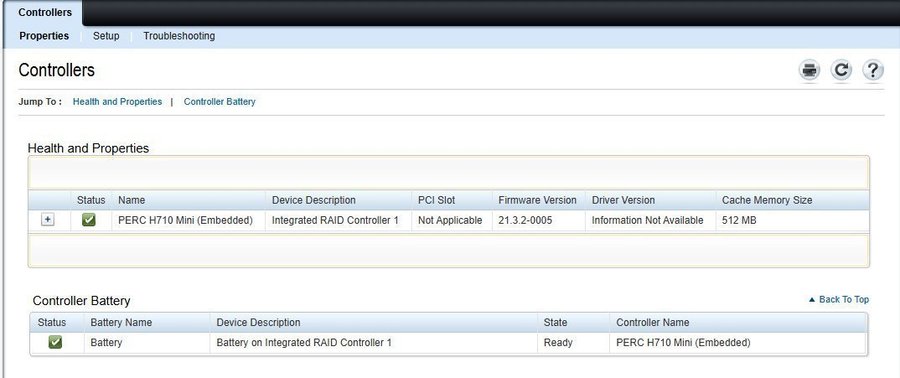Click the Controller Name column header
The image size is (900, 378).
(653, 322)
